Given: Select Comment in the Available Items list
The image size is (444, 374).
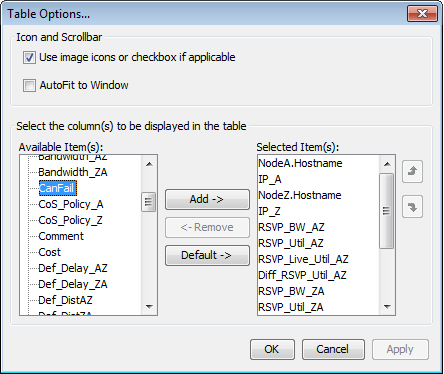Looking at the screenshot, I should 61,236.
